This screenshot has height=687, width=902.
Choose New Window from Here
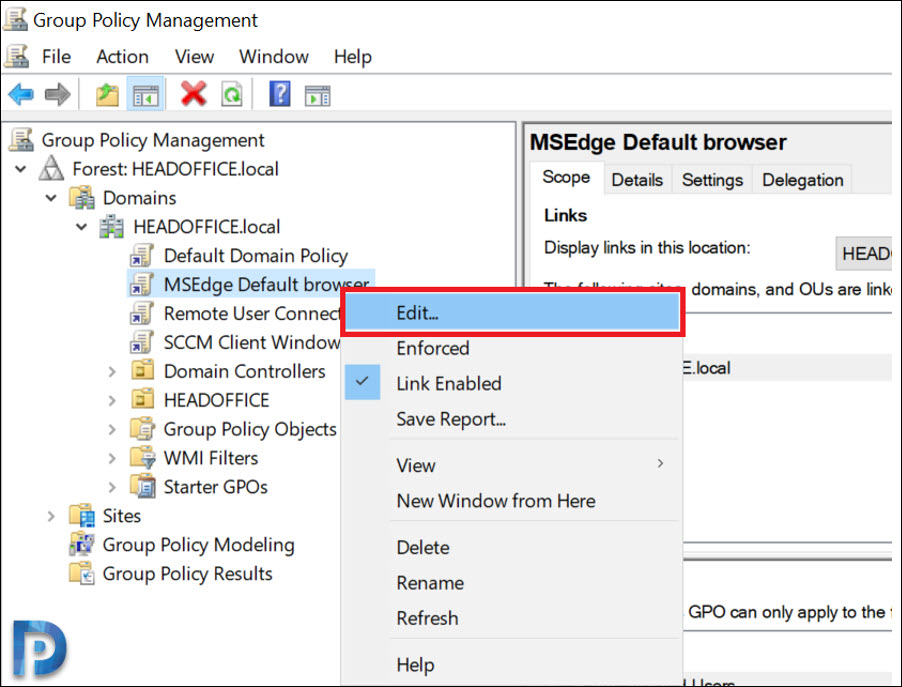tap(496, 501)
